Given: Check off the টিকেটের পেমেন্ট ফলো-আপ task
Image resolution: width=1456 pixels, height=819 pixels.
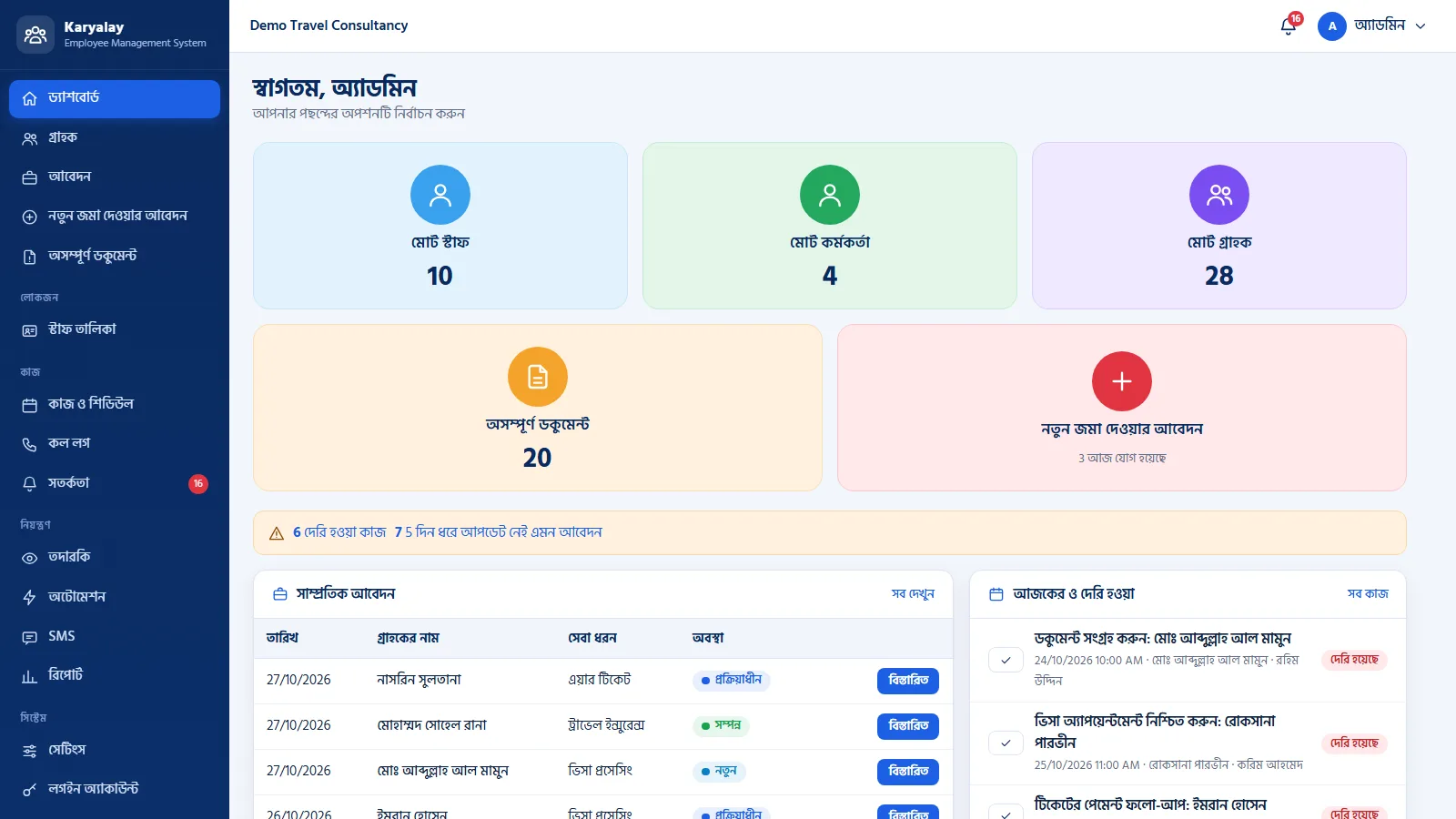Looking at the screenshot, I should pos(1006,813).
